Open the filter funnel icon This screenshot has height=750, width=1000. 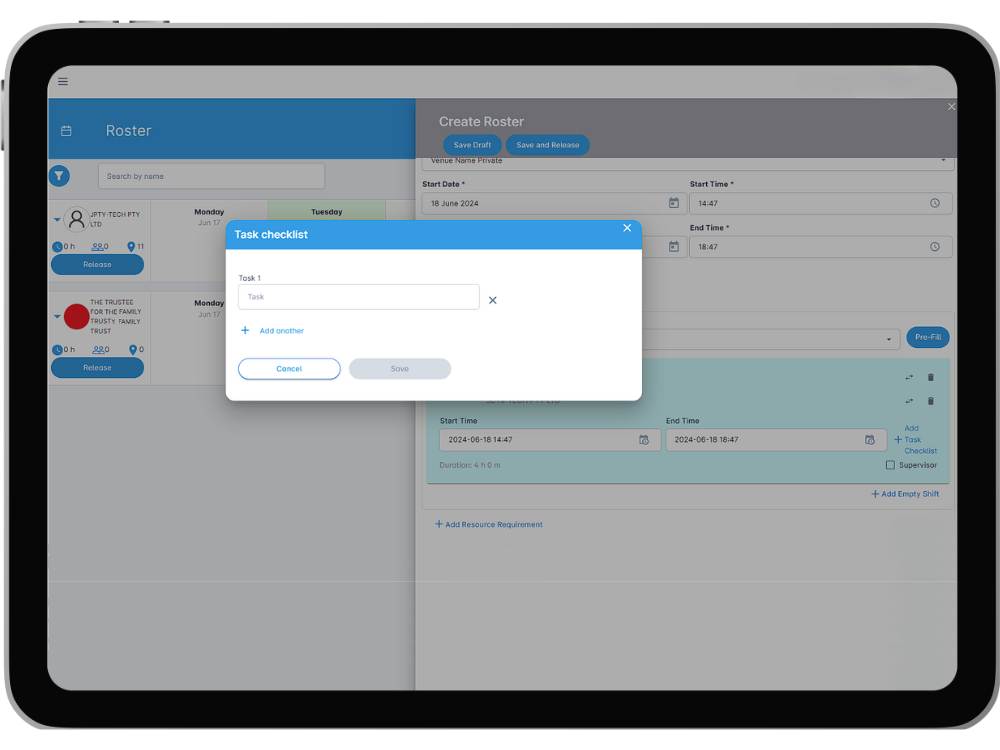click(59, 175)
